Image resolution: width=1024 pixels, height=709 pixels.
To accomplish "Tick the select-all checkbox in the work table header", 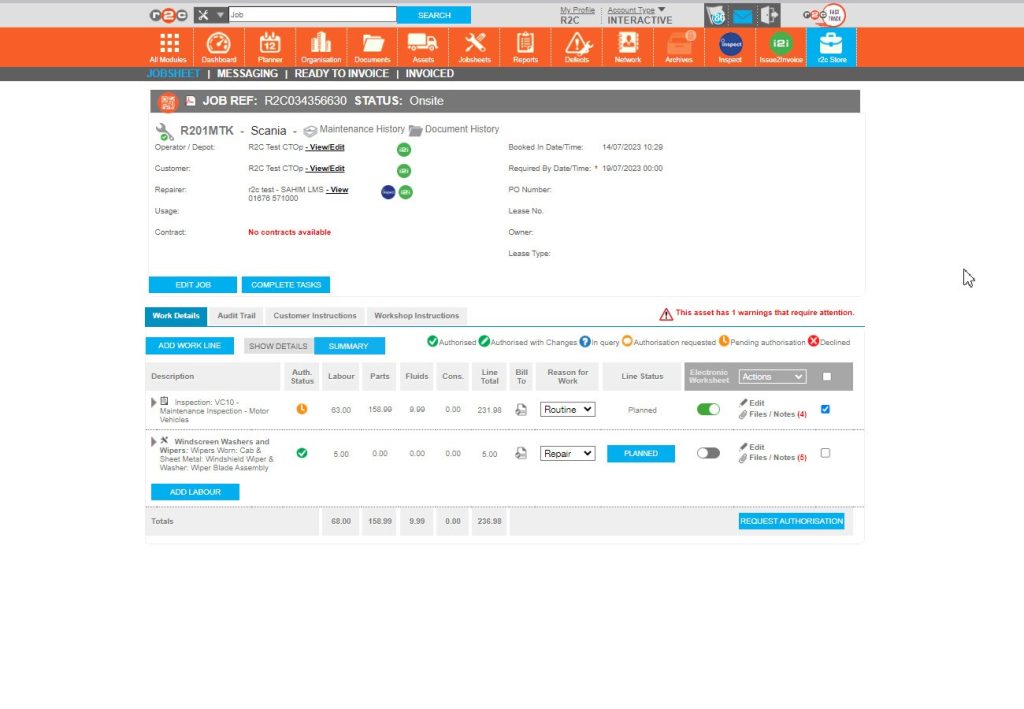I will coord(828,376).
